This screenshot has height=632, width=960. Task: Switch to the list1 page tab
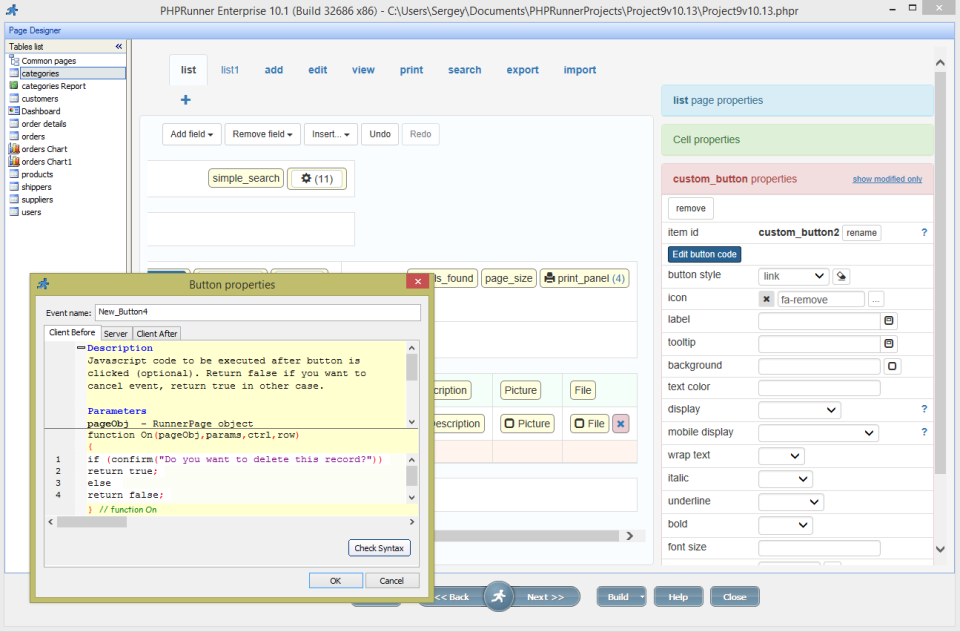(230, 70)
